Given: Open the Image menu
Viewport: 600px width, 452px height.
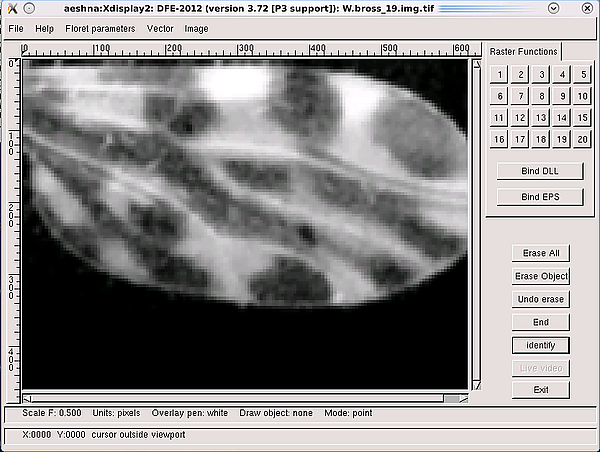Looking at the screenshot, I should pos(196,29).
